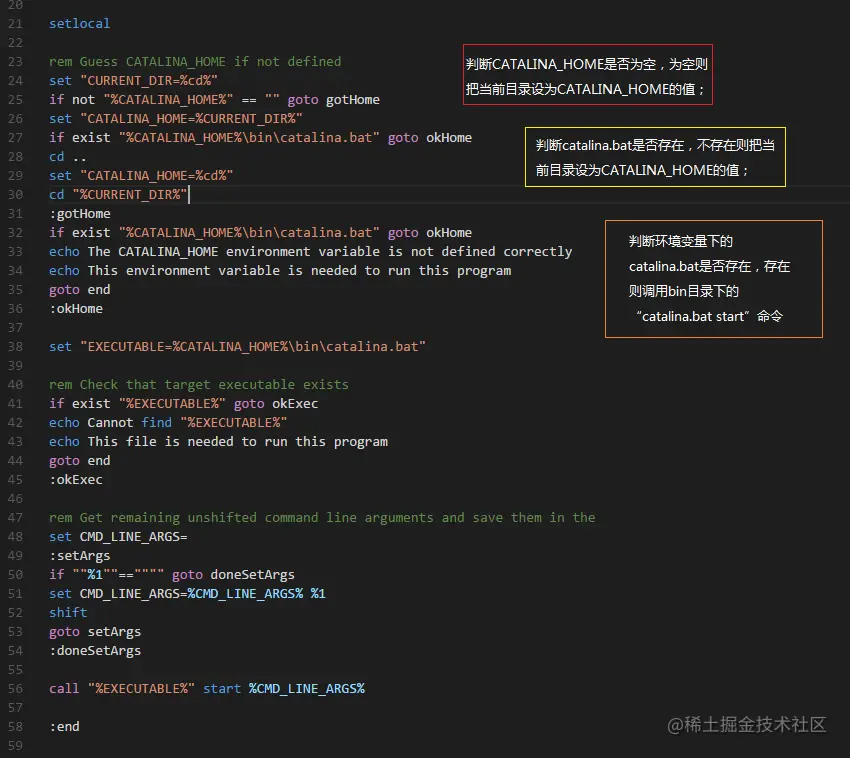The height and width of the screenshot is (758, 850).
Task: Click set "CATALINA_HOME=%cd%" on line 29
Action: coord(141,176)
